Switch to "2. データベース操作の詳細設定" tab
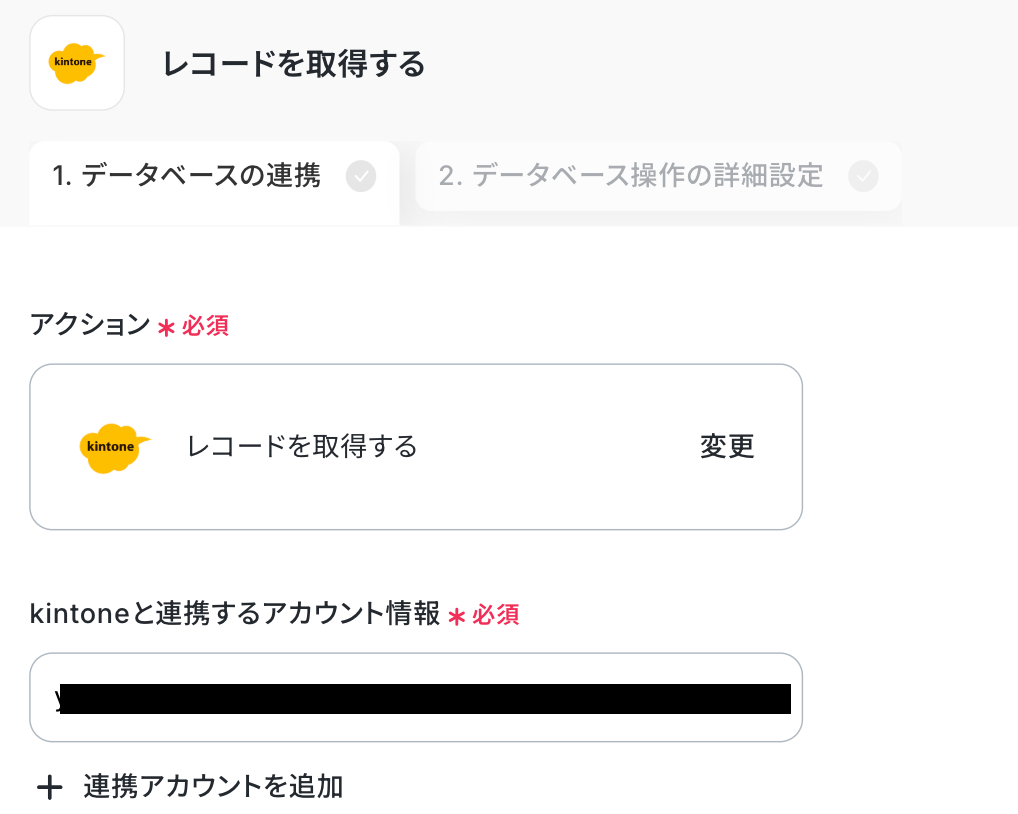Image resolution: width=1018 pixels, height=814 pixels. pos(631,177)
